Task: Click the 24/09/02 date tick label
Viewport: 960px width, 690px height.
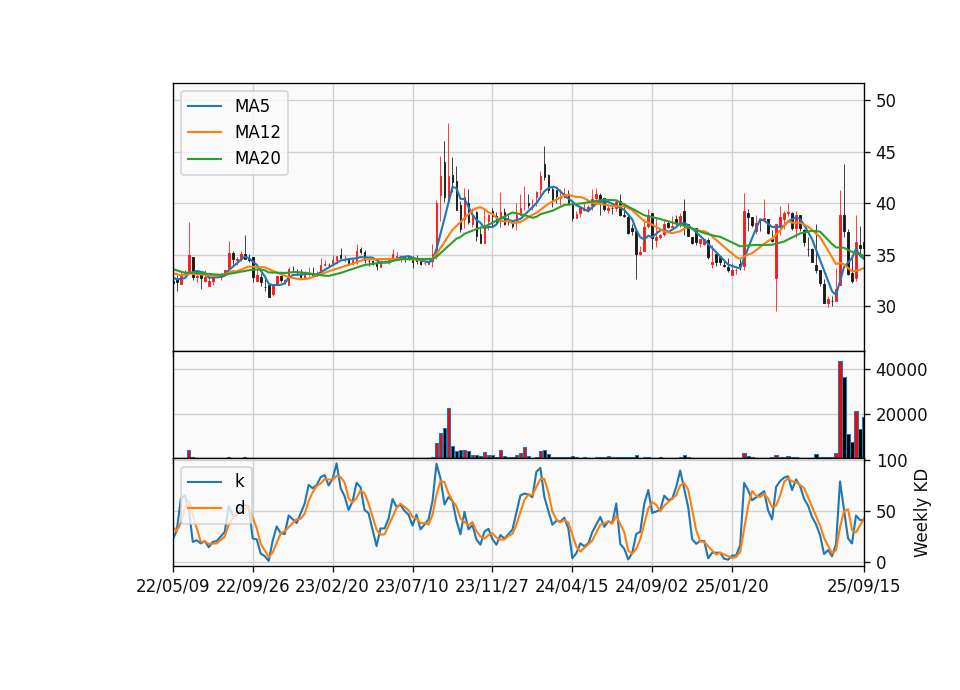Action: tap(651, 586)
